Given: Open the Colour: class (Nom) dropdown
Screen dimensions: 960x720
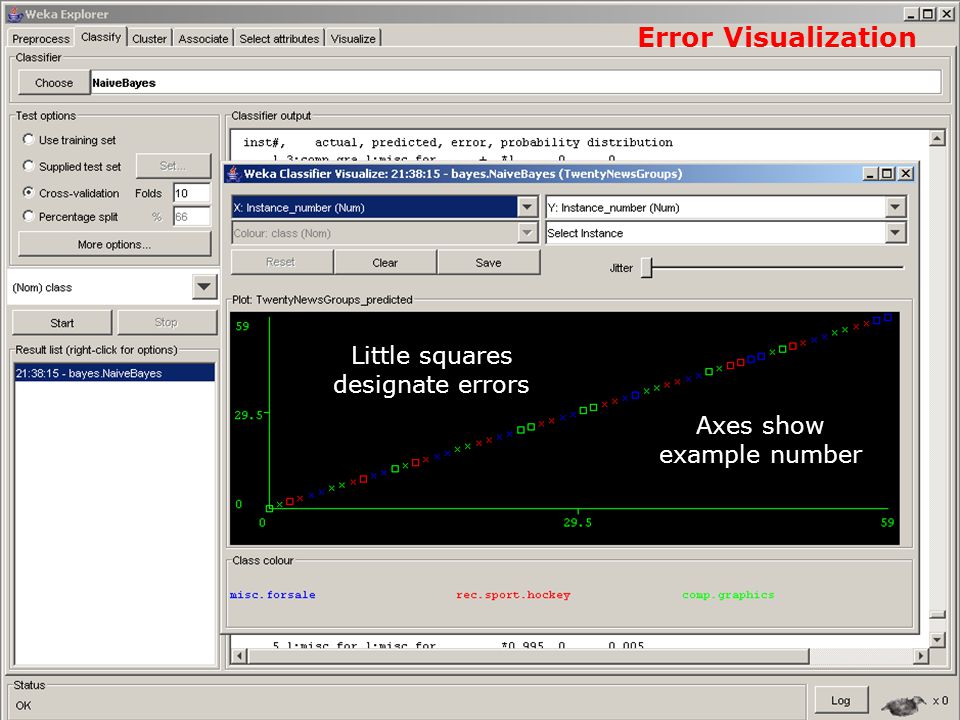Looking at the screenshot, I should click(x=527, y=233).
